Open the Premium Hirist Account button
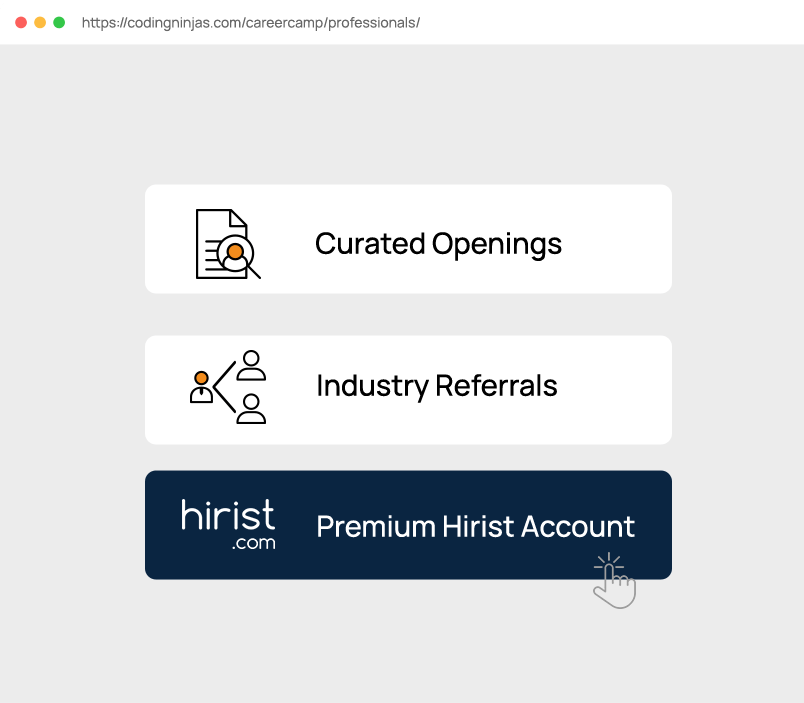 [408, 525]
